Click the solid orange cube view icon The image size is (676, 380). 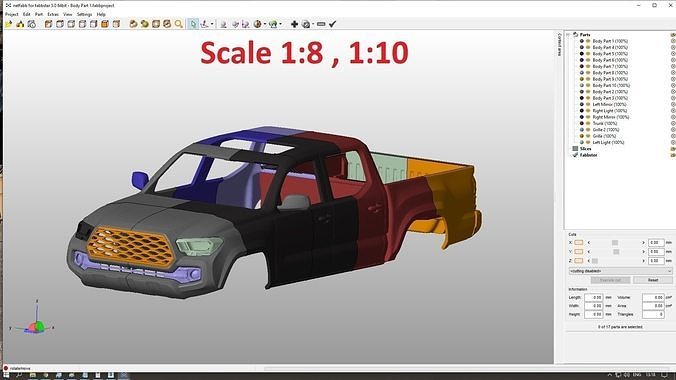[x=104, y=24]
